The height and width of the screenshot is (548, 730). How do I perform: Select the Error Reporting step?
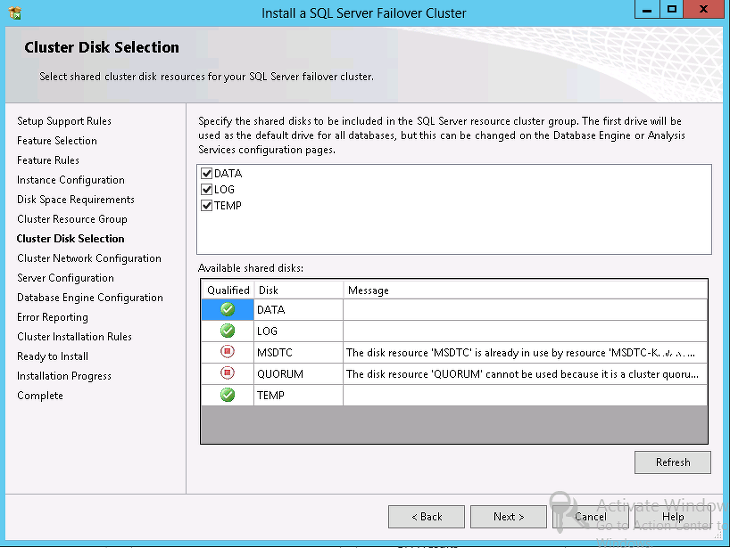(53, 317)
